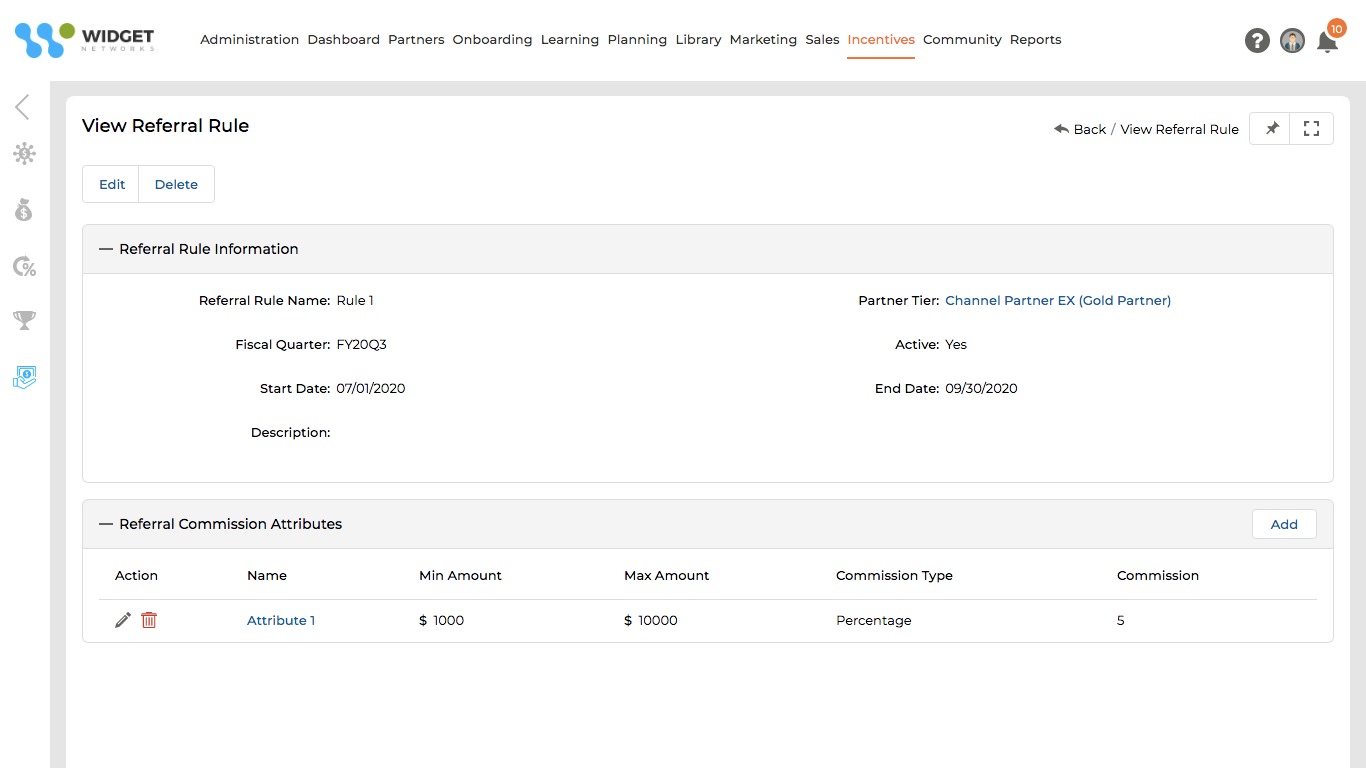The image size is (1366, 768).
Task: Collapse Referral Rule Information section
Action: coord(106,249)
